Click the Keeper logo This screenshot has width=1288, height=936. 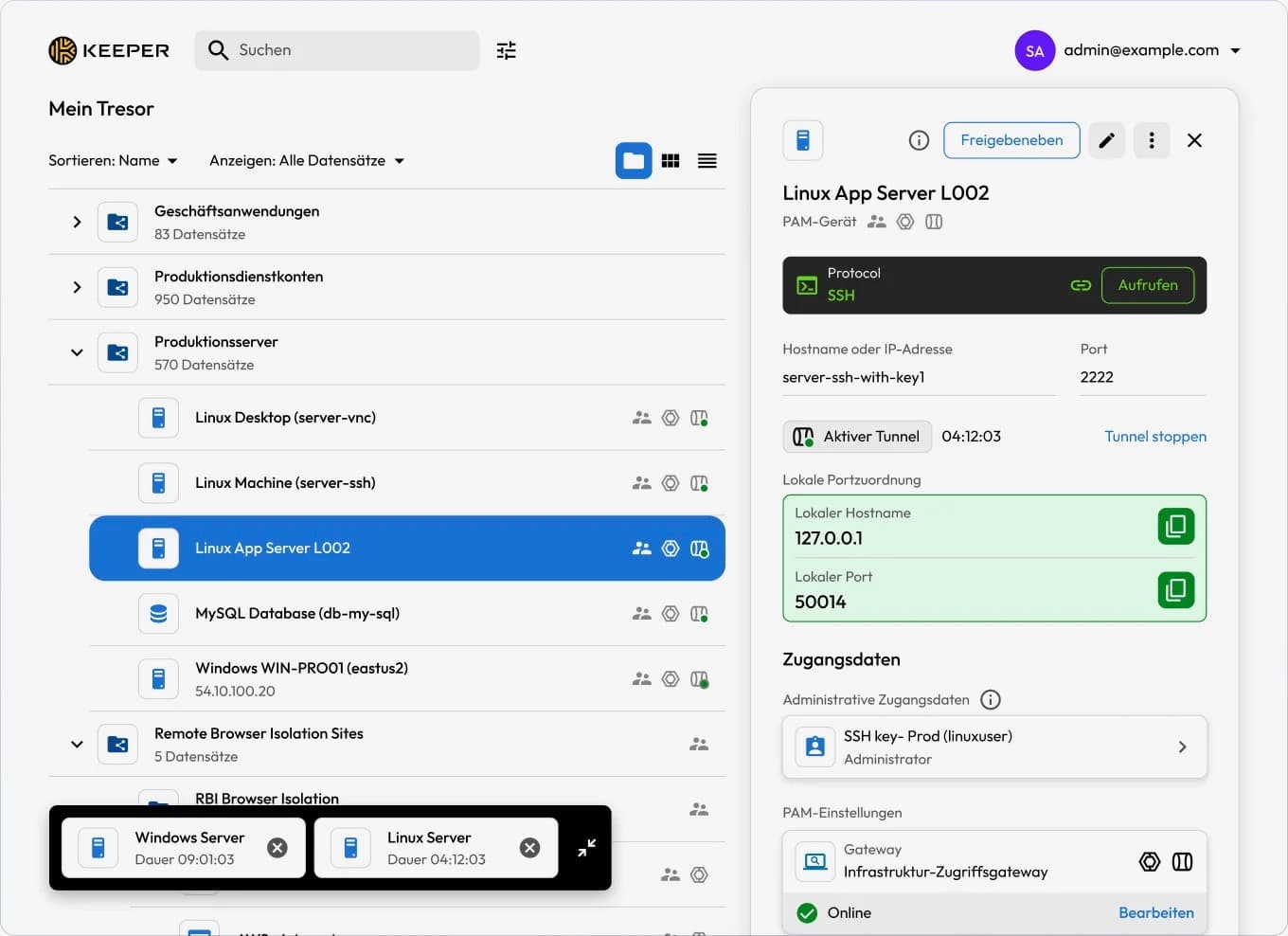click(109, 50)
